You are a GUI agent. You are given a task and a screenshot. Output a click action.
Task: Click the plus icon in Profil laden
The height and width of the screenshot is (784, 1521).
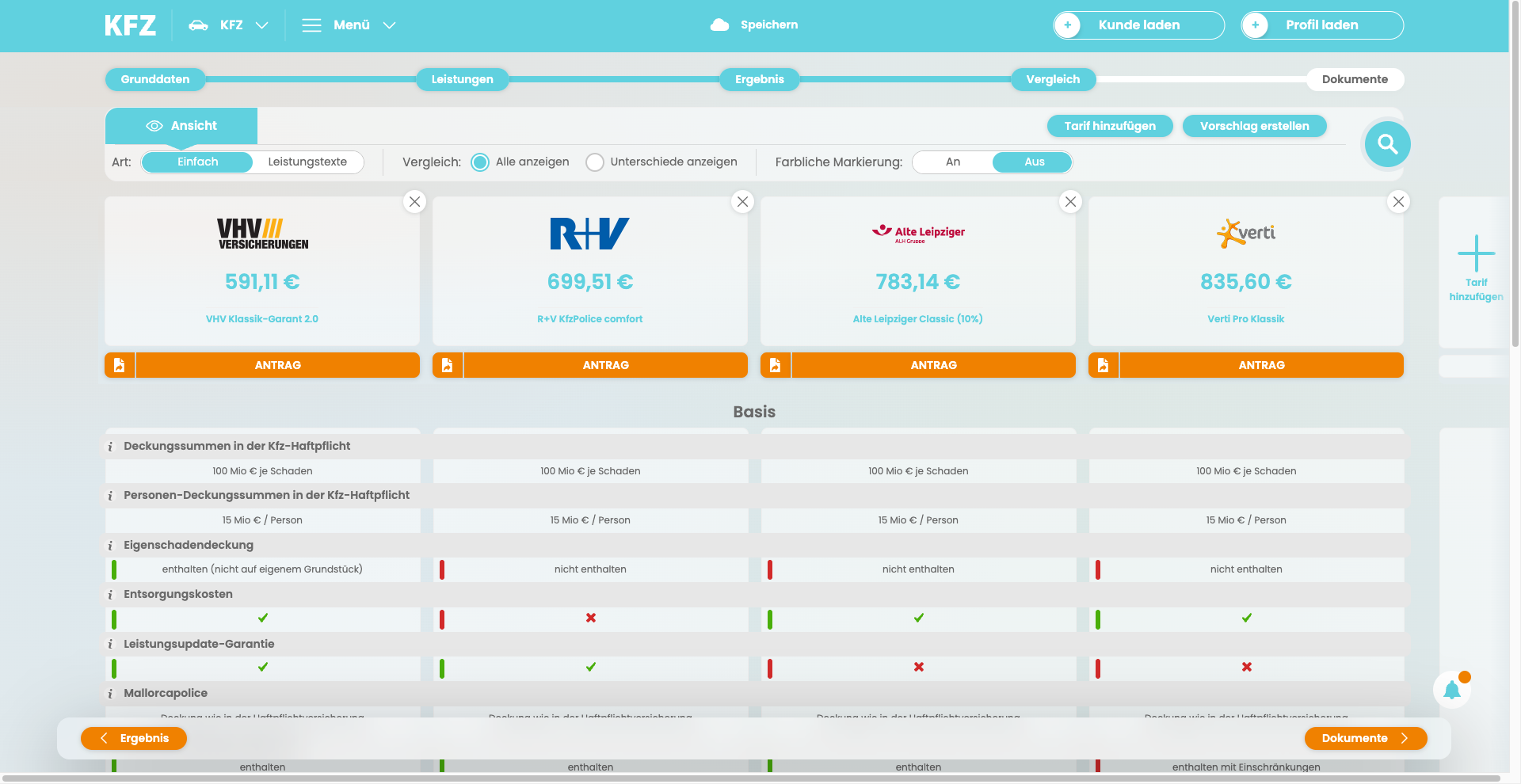click(1255, 25)
